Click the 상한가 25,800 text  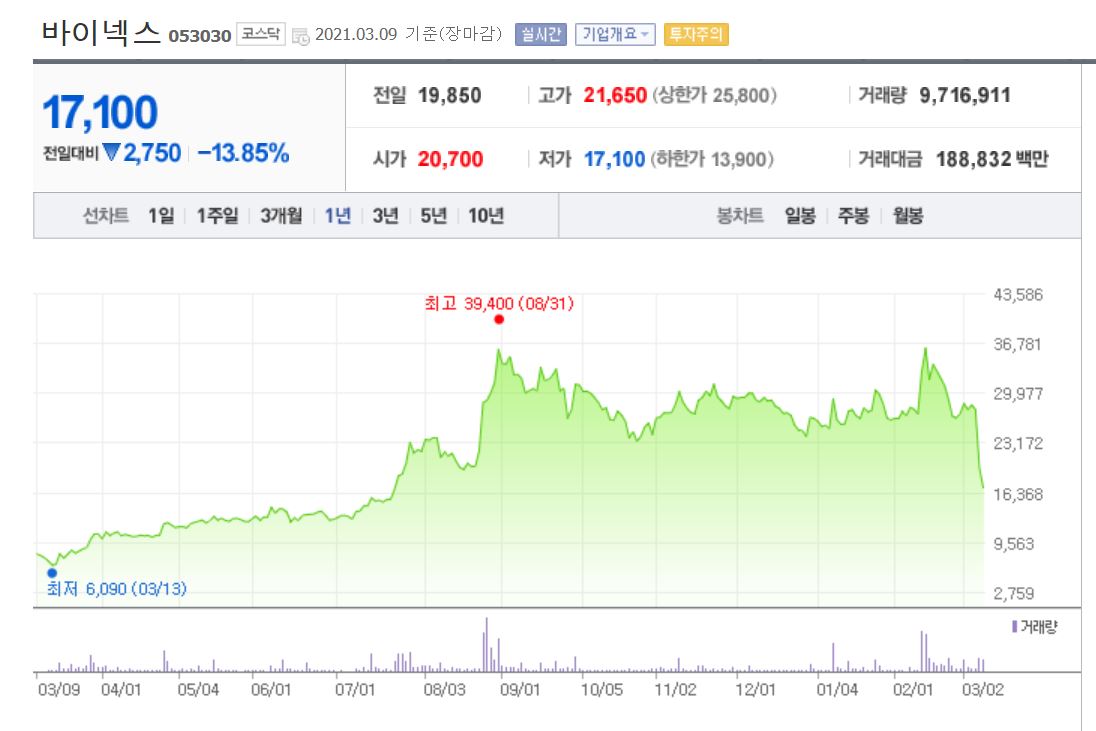tap(714, 96)
